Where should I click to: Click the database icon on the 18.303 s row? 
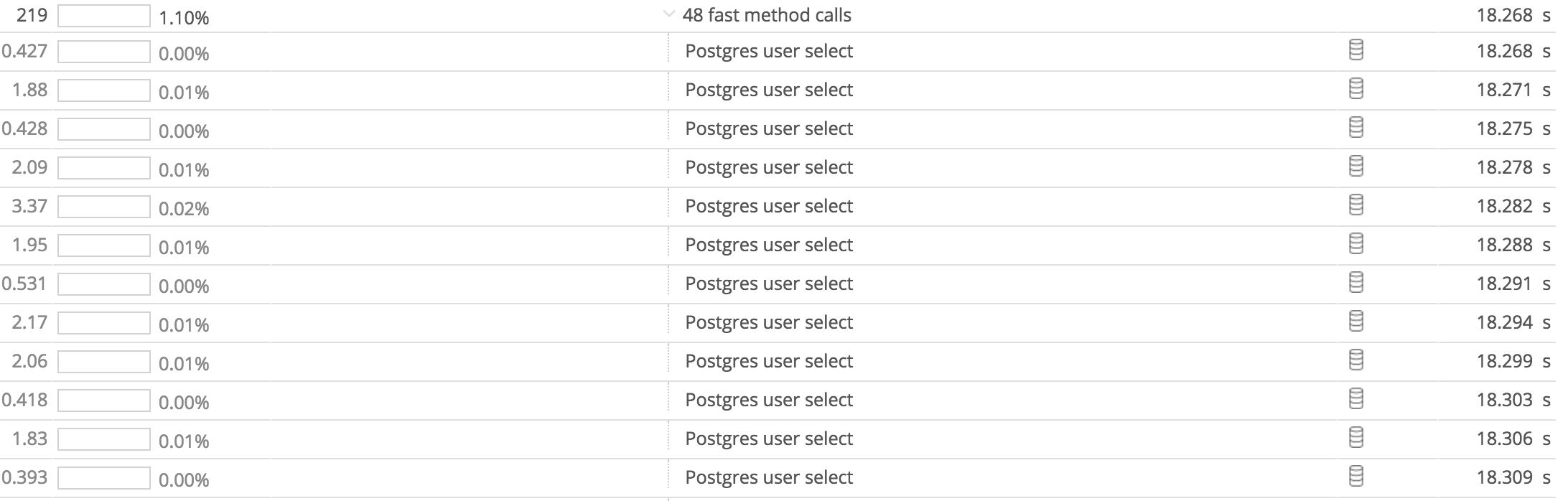click(x=1355, y=400)
